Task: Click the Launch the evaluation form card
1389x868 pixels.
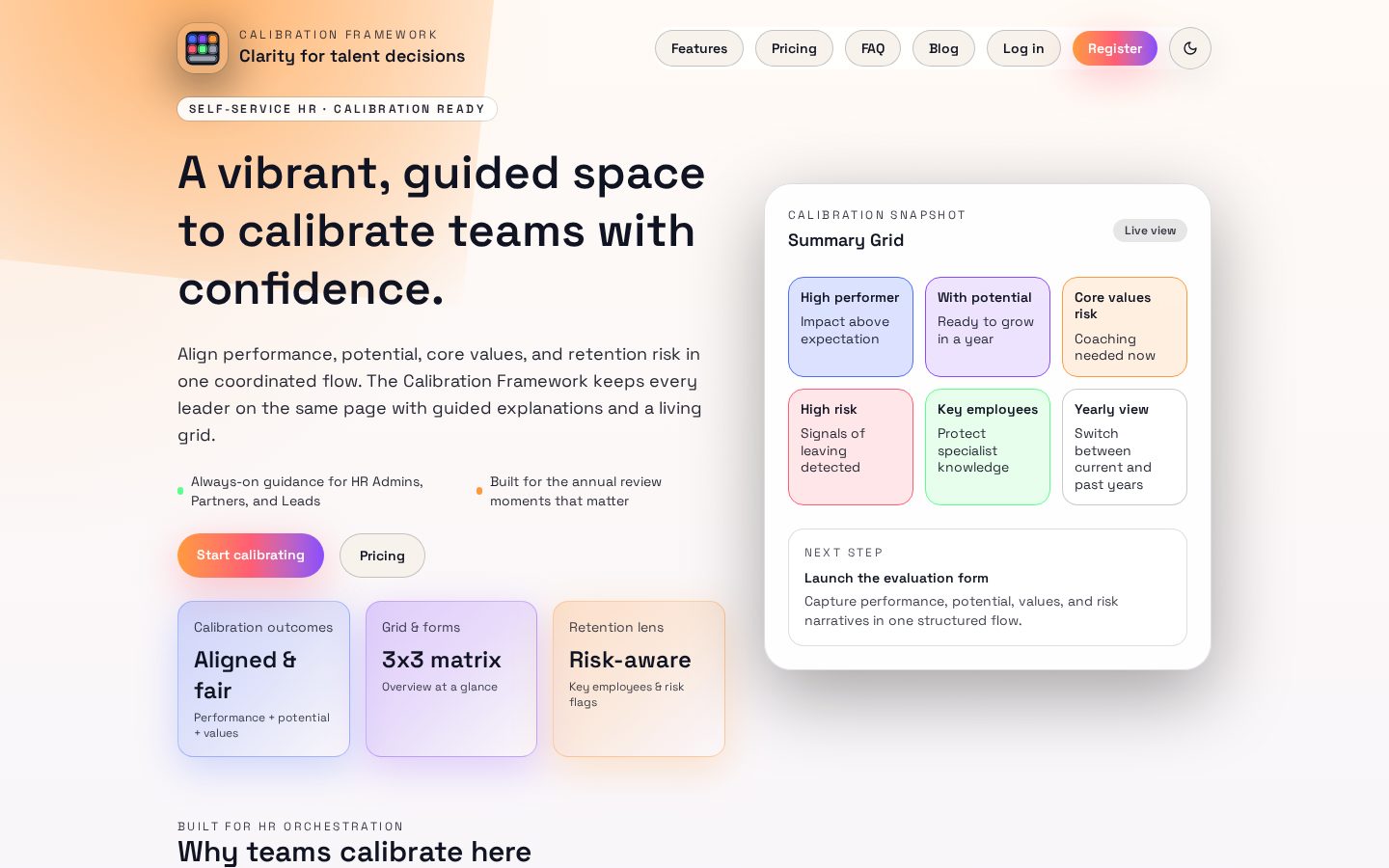Action: [988, 587]
